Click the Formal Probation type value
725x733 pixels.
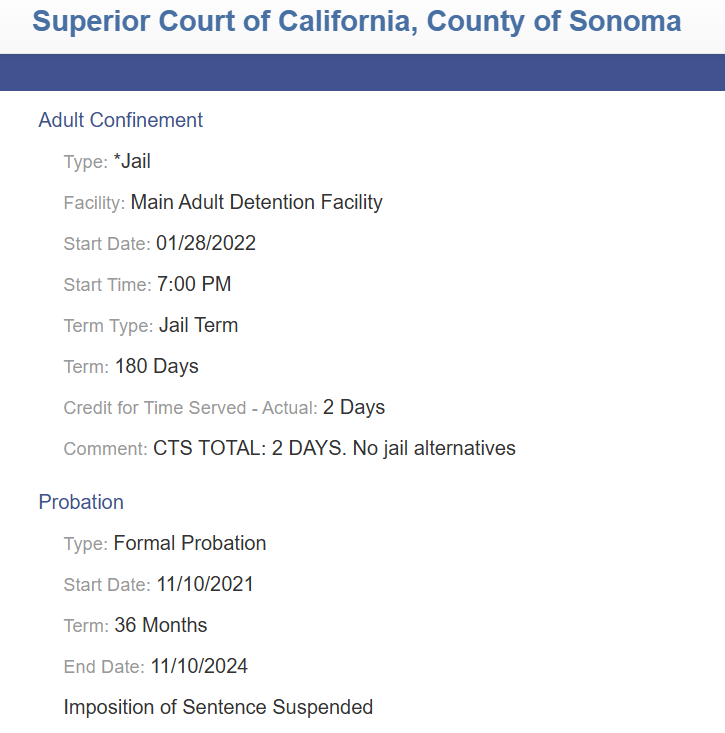190,543
